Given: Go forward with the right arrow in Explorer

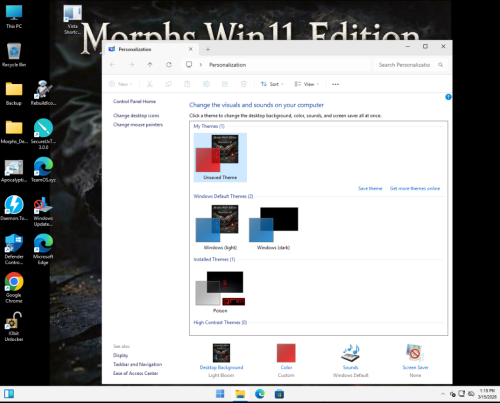Looking at the screenshot, I should point(131,65).
